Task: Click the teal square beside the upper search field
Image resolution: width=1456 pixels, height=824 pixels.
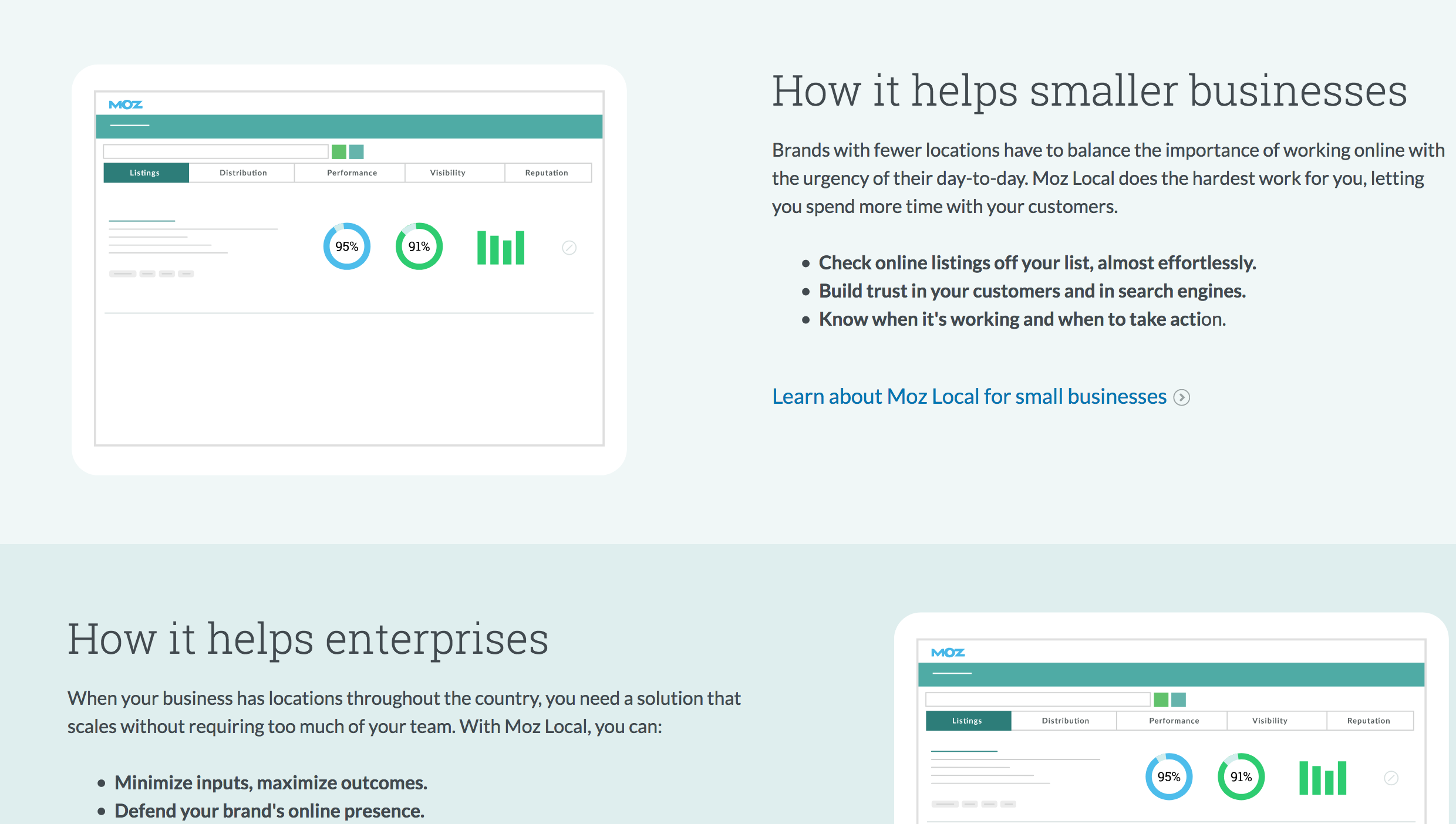Action: click(356, 152)
